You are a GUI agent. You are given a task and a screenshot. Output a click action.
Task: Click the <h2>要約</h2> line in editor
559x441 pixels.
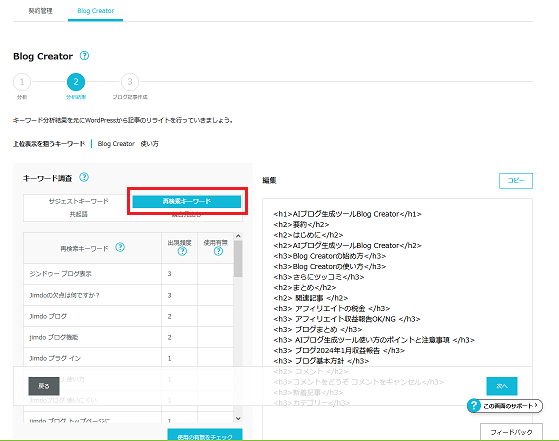pyautogui.click(x=301, y=225)
